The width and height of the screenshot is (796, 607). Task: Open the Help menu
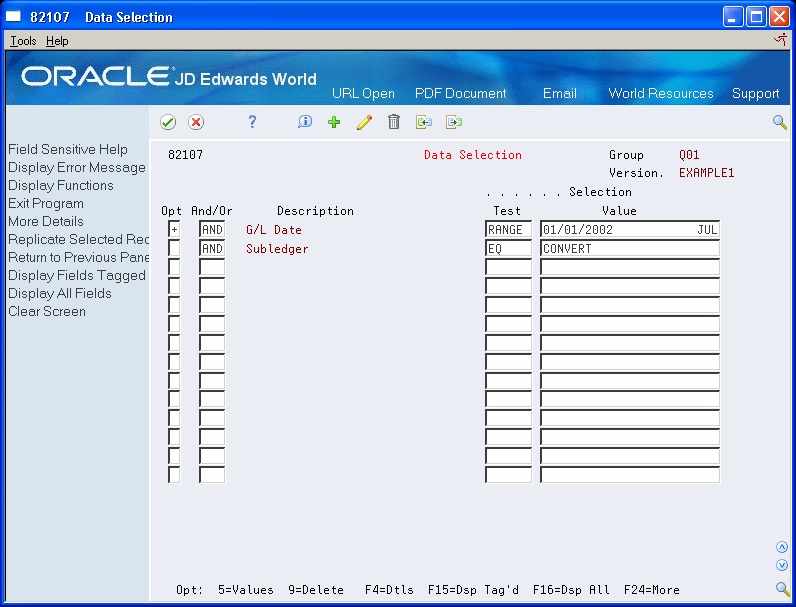click(57, 41)
